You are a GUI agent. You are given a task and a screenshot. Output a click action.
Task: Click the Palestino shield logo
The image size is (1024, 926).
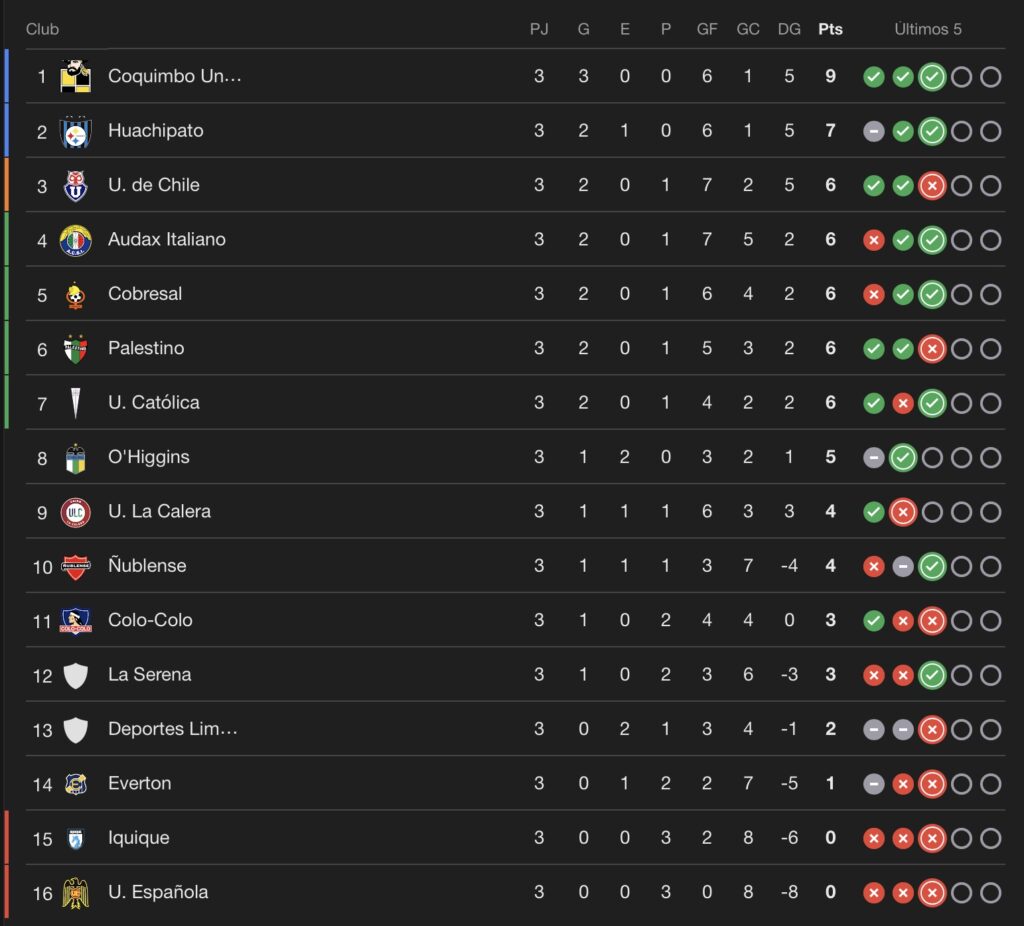pos(75,349)
